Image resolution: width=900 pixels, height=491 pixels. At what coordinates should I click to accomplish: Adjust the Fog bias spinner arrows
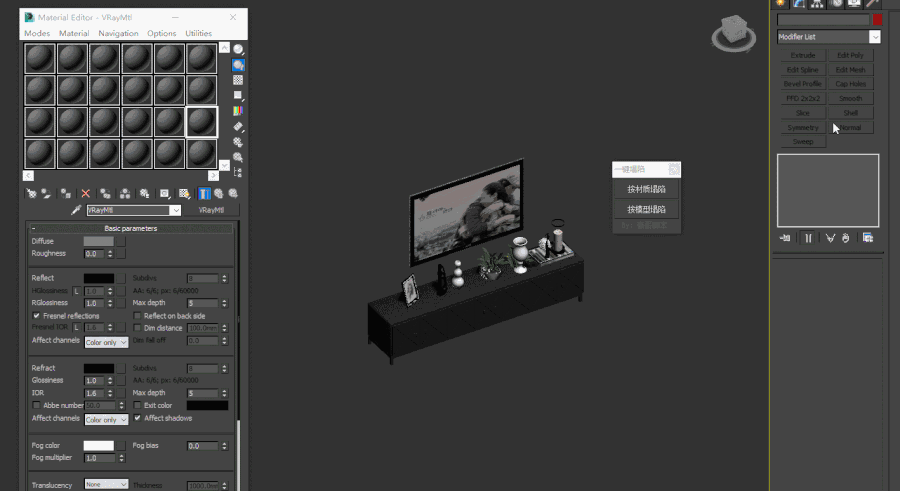pyautogui.click(x=224, y=446)
